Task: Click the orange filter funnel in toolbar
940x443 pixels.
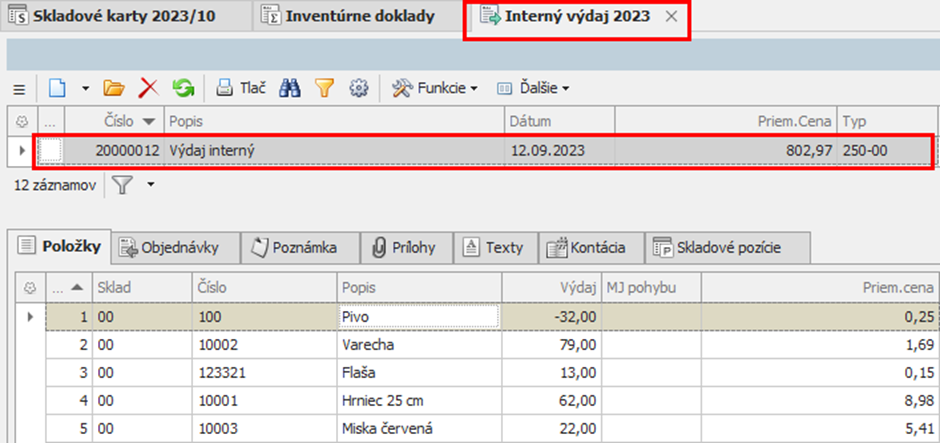Action: coord(324,88)
